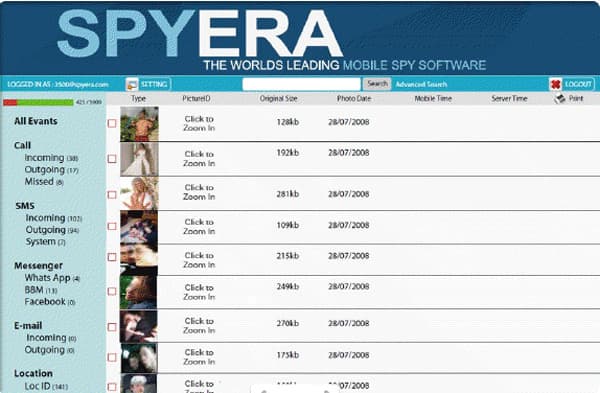The height and width of the screenshot is (393, 600).
Task: Tick the checkbox for the 128kb photo
Action: tap(112, 123)
